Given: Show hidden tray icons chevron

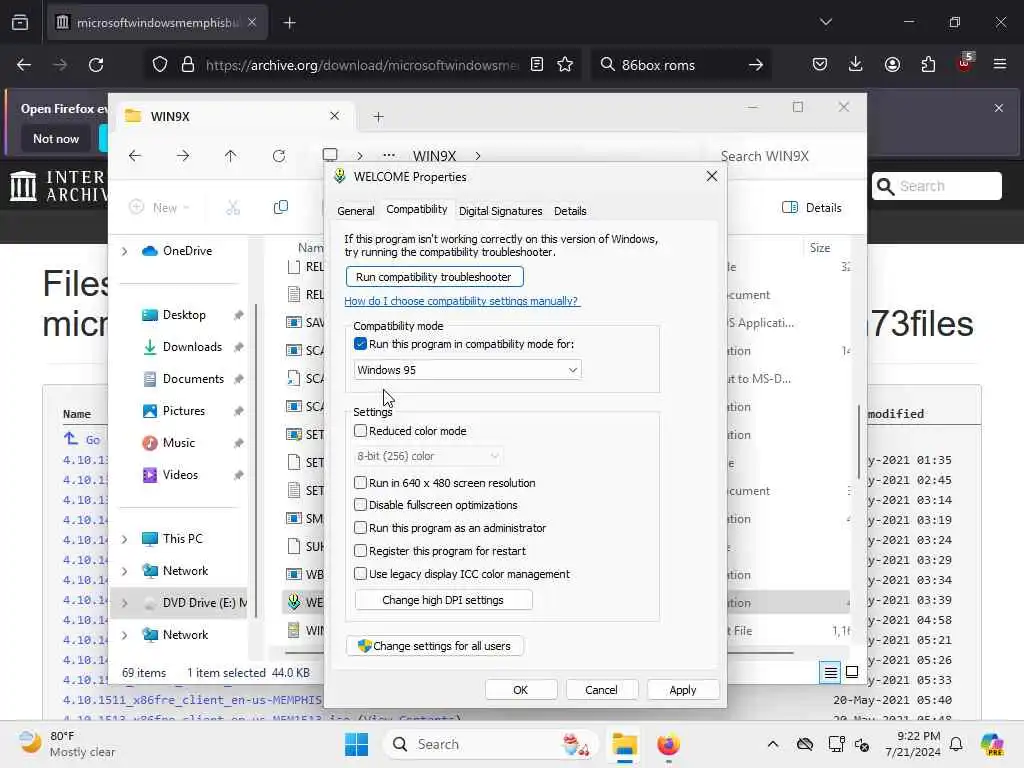Looking at the screenshot, I should [773, 744].
